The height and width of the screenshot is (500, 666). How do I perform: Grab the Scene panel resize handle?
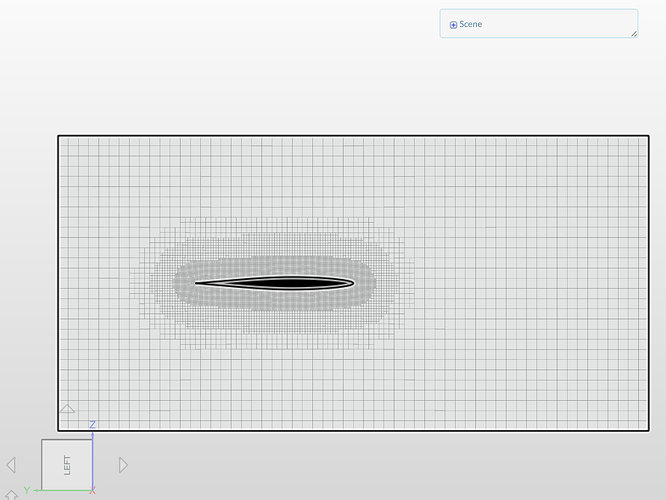tap(634, 34)
